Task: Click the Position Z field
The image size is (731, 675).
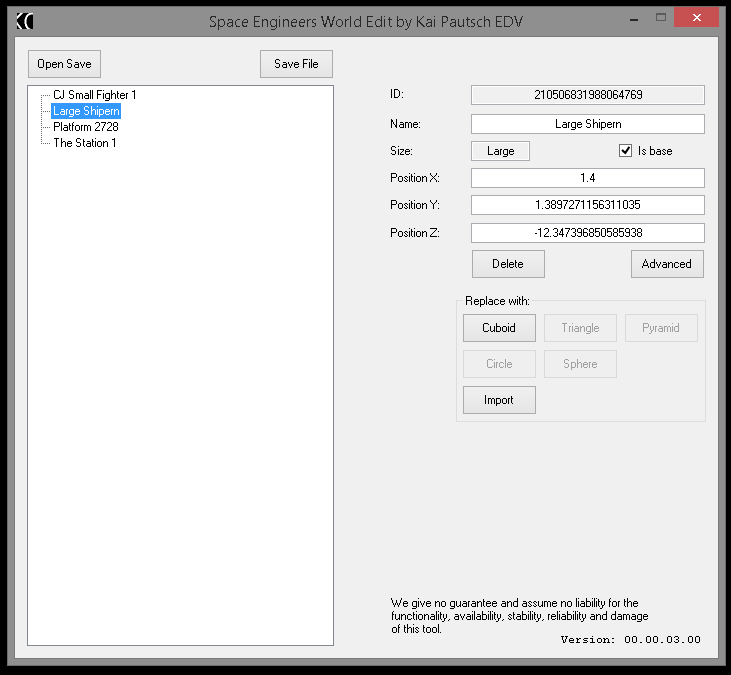Action: click(x=587, y=233)
